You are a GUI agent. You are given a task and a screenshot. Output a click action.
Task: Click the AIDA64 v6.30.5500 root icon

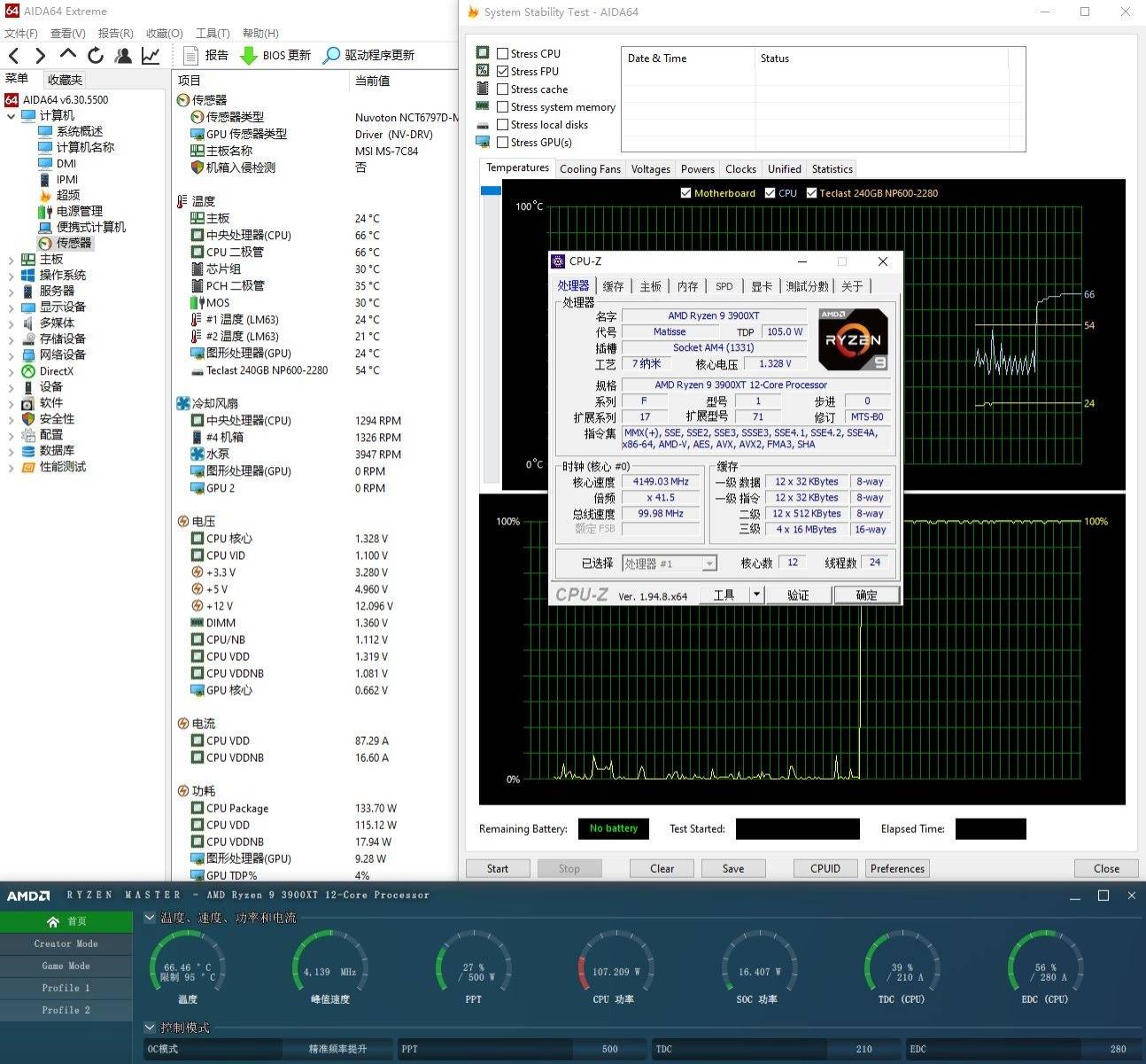pos(12,99)
